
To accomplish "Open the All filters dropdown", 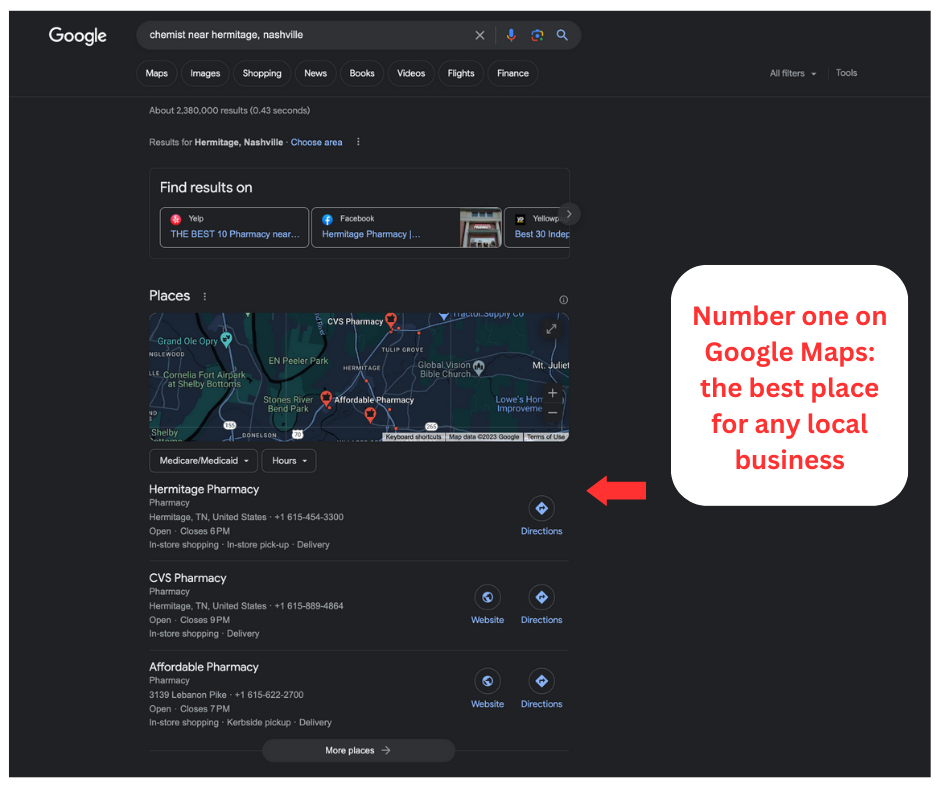I will pos(793,73).
